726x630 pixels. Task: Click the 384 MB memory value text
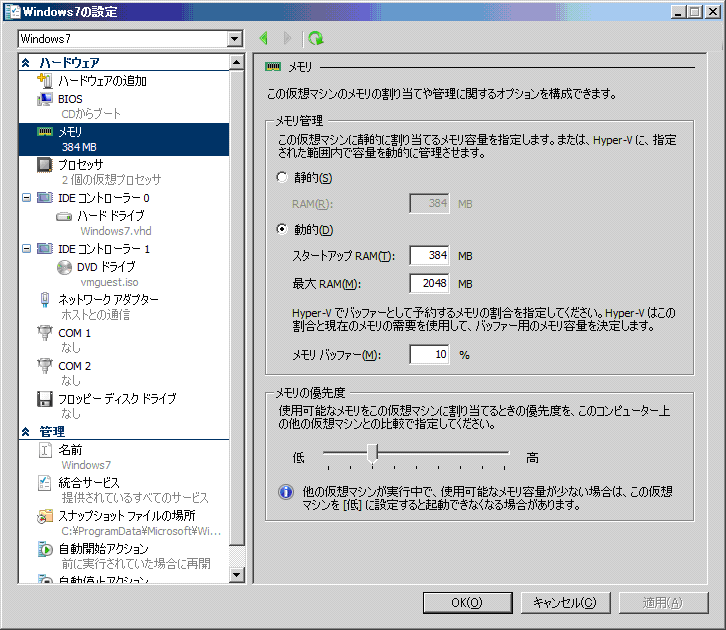pyautogui.click(x=79, y=147)
